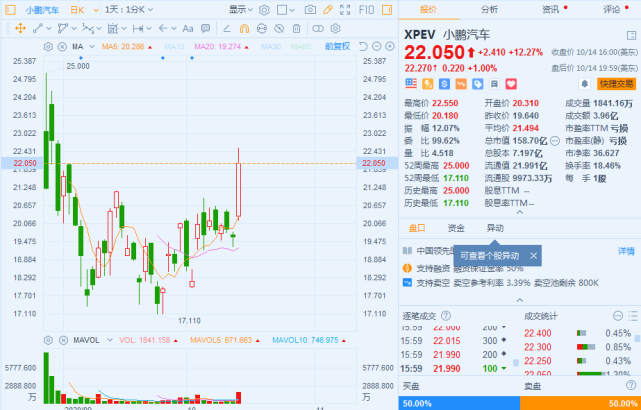
Task: Open dropdown arrow next to polyline tool
Action: tap(74, 28)
